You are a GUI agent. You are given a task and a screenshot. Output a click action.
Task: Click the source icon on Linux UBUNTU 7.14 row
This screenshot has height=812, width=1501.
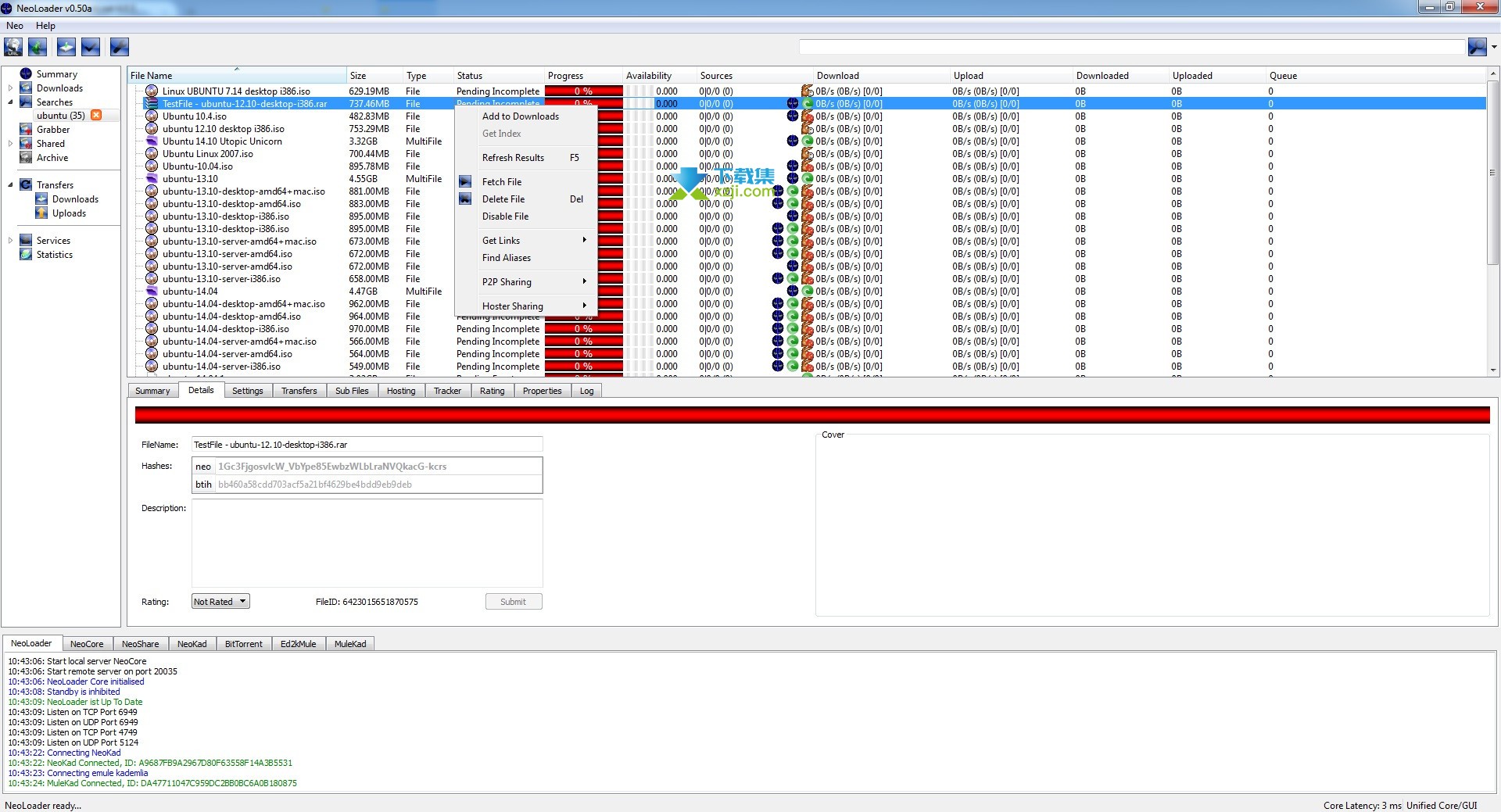tap(808, 91)
